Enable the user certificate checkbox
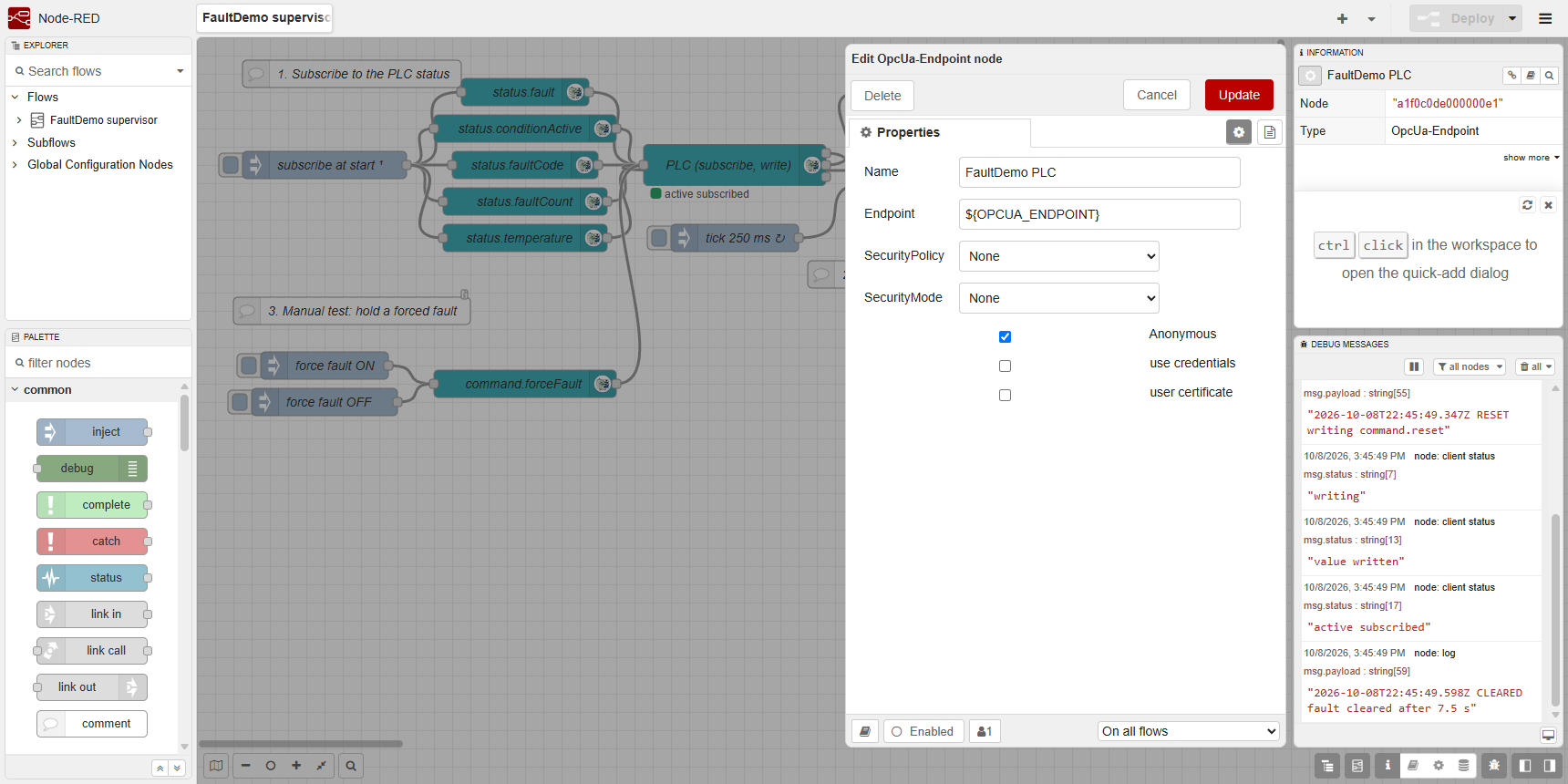This screenshot has height=784, width=1568. [1005, 395]
